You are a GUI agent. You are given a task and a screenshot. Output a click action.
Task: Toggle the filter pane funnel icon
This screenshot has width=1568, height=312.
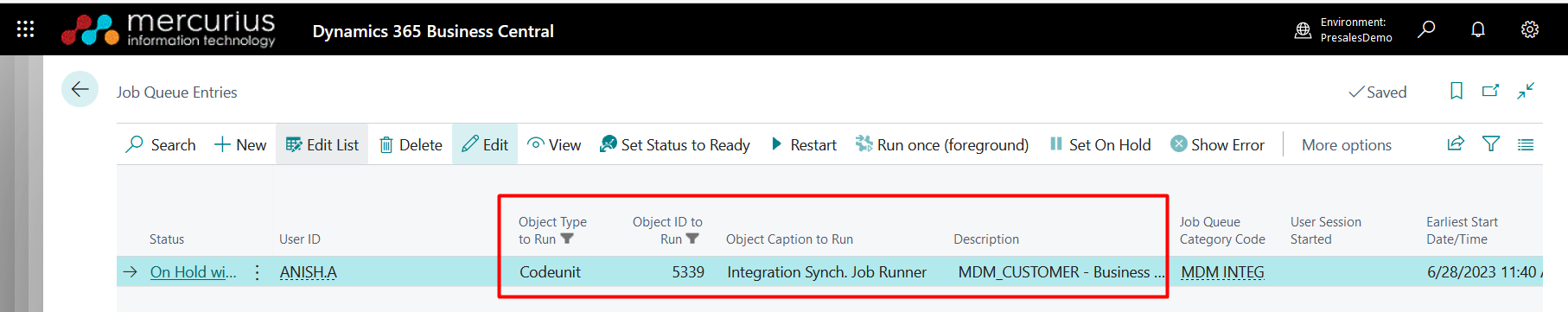(1491, 143)
